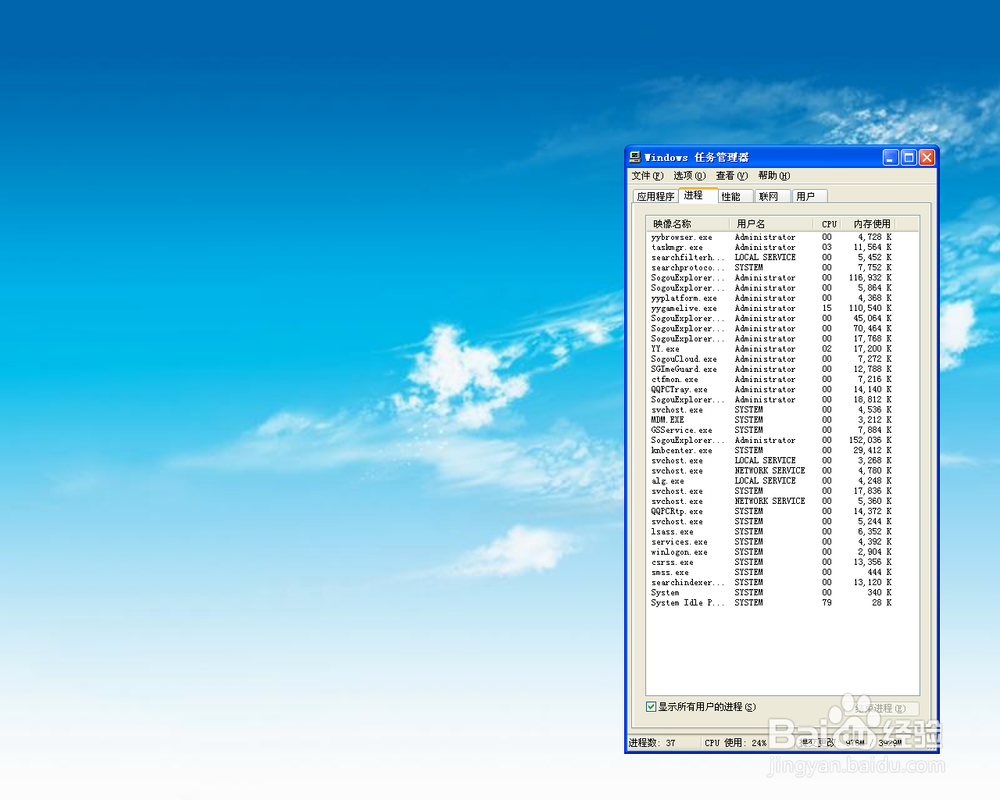Select the YY.exe process
The image size is (1000, 800).
(771, 349)
